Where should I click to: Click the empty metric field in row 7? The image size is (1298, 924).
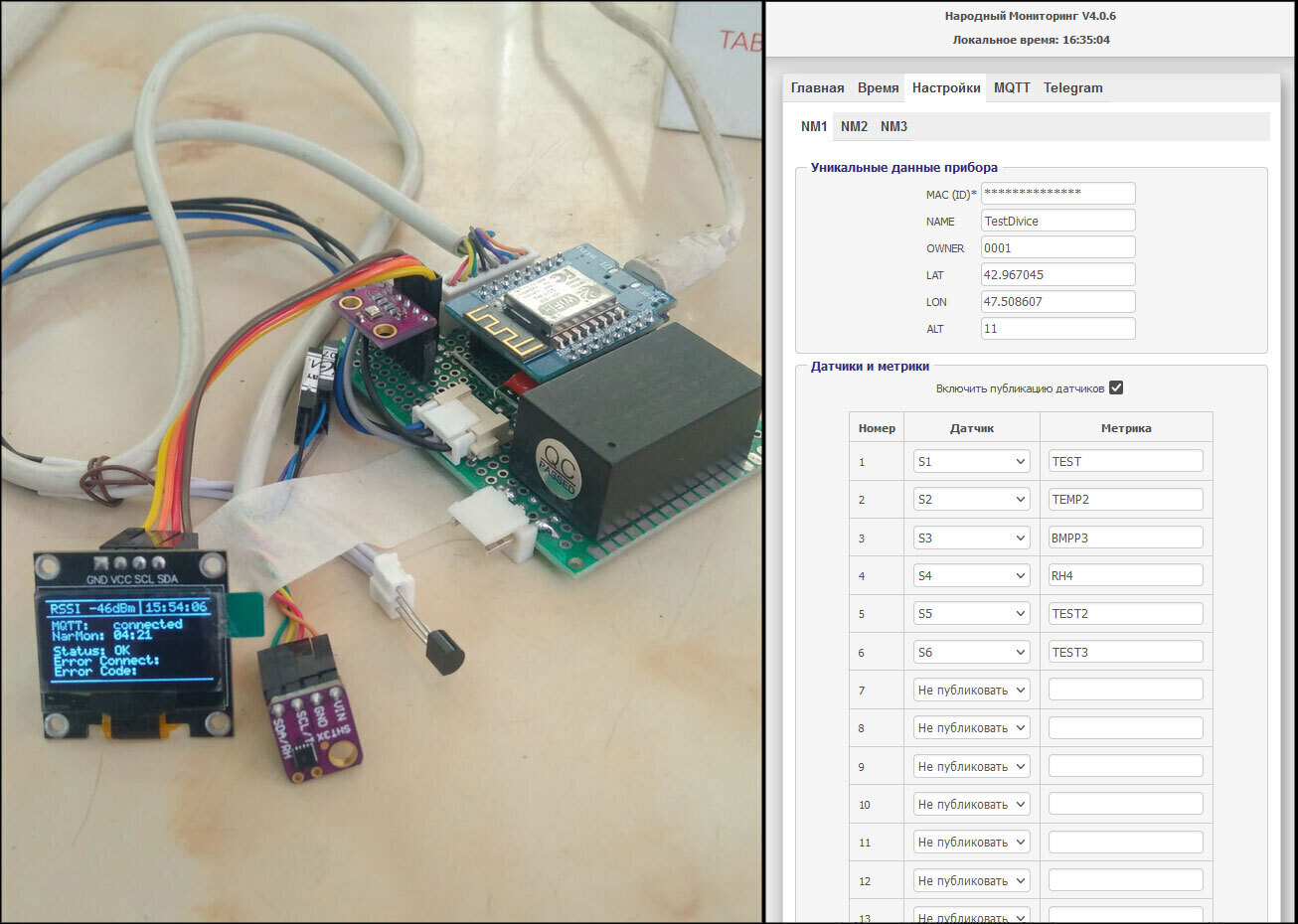click(x=1125, y=690)
